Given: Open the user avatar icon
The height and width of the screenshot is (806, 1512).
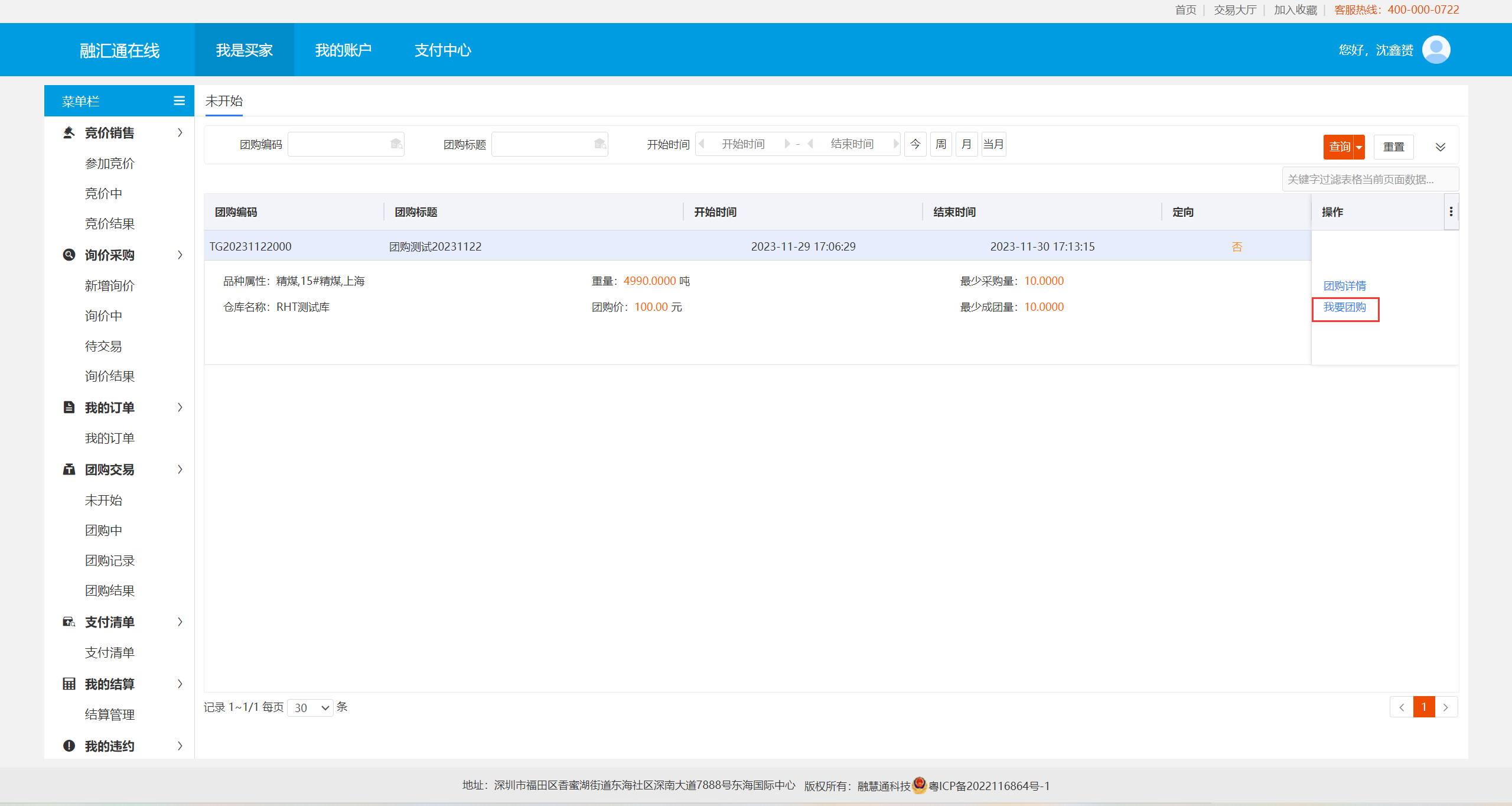Looking at the screenshot, I should tap(1436, 50).
